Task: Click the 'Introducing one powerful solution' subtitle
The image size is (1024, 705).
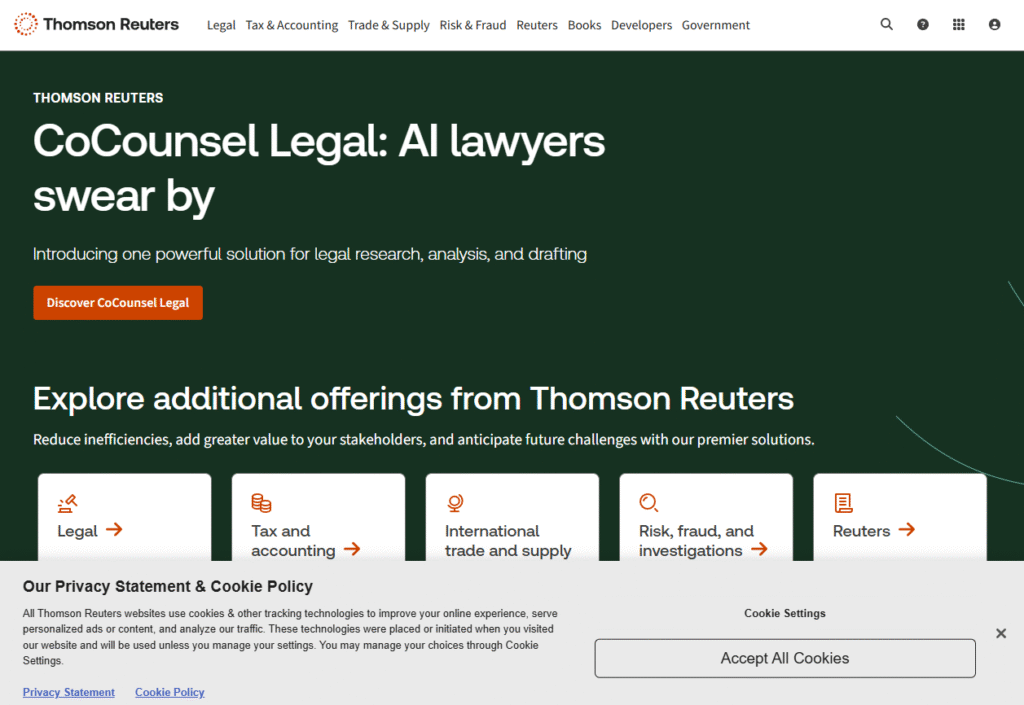Action: point(310,254)
